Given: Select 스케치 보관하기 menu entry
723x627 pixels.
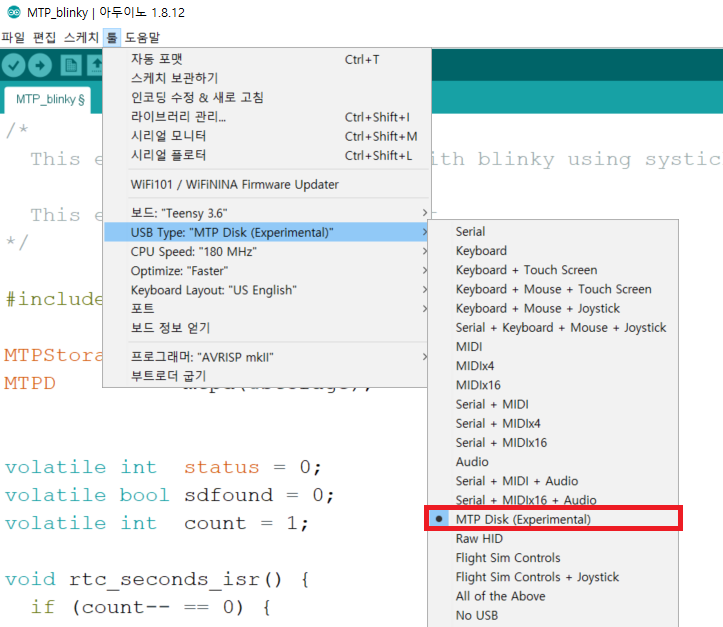Looking at the screenshot, I should click(x=267, y=78).
